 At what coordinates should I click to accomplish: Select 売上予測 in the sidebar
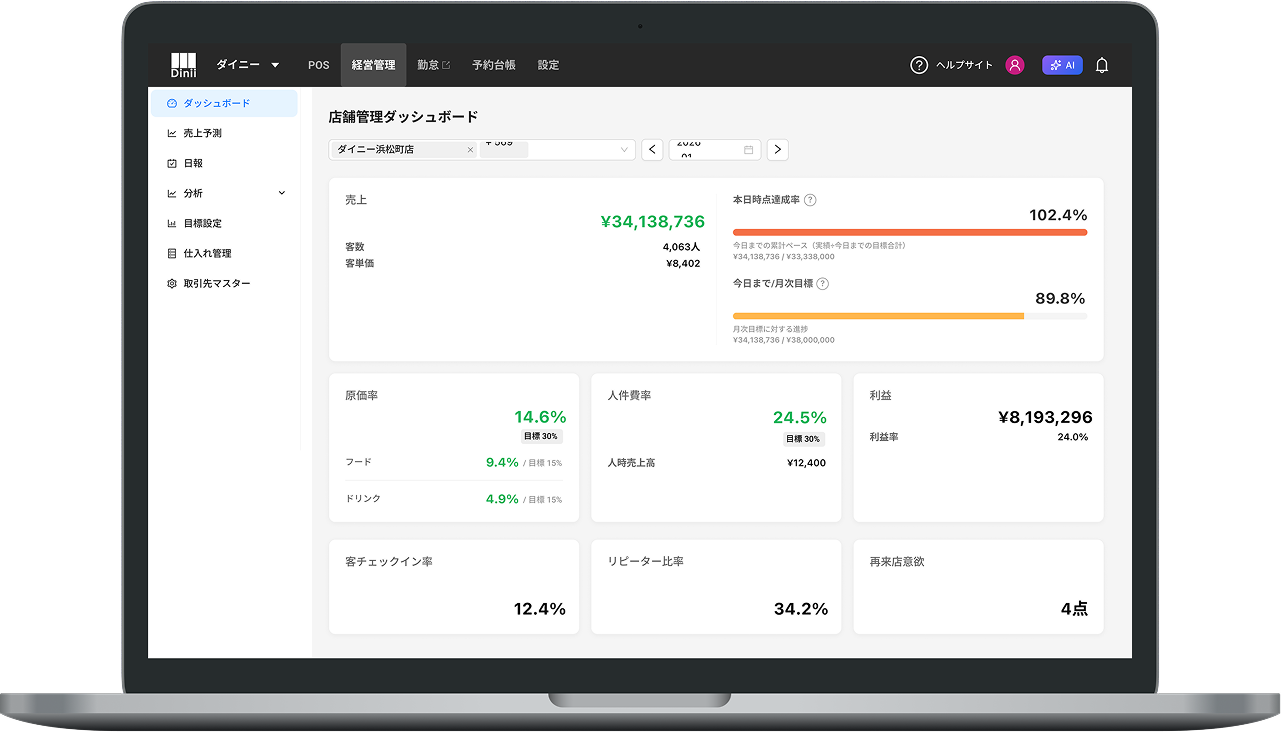(x=202, y=133)
